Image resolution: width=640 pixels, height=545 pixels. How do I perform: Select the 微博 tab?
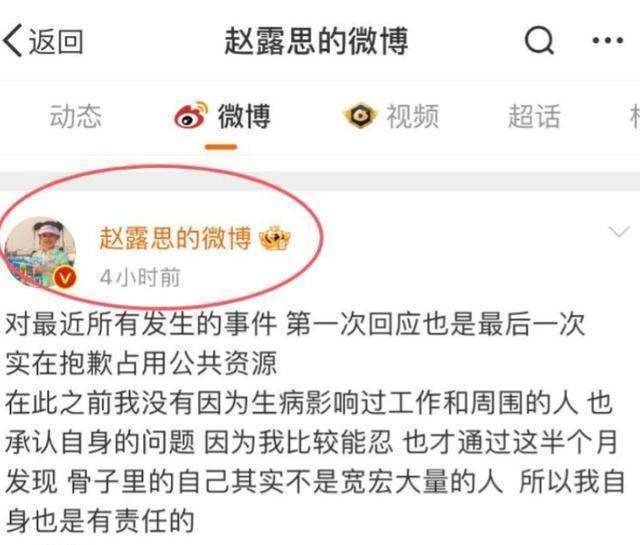[x=244, y=116]
